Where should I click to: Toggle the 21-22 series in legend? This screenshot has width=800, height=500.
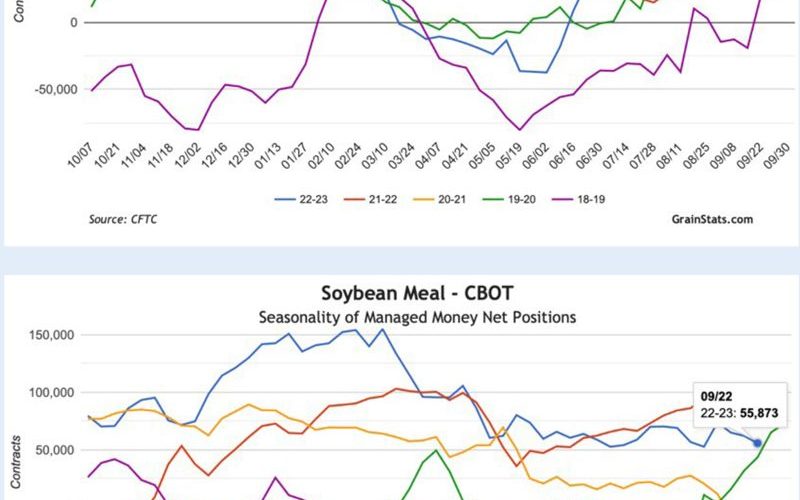click(370, 199)
